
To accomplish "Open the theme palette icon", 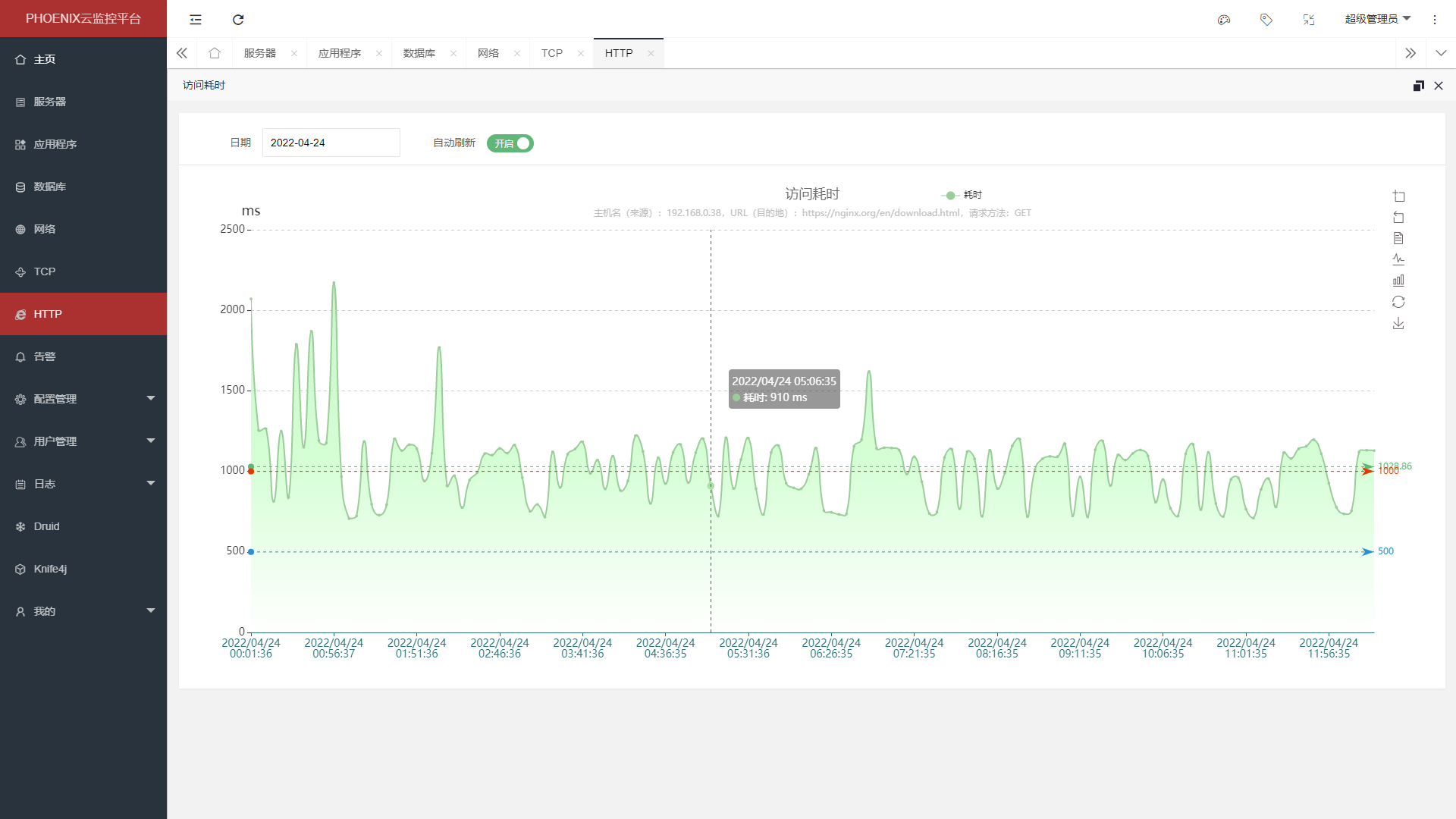I will [x=1223, y=20].
